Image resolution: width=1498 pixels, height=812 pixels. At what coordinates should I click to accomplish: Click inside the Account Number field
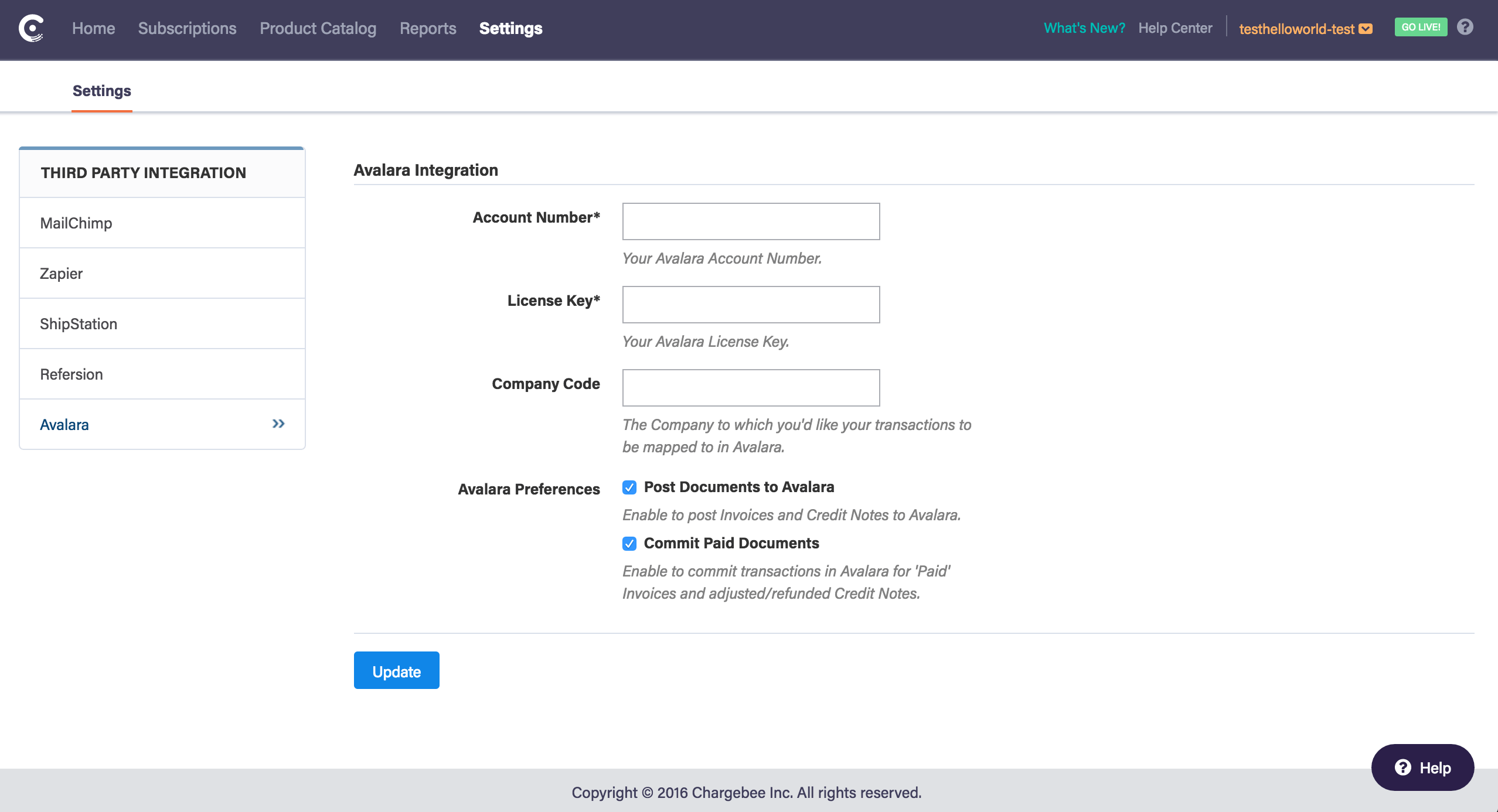pyautogui.click(x=750, y=221)
